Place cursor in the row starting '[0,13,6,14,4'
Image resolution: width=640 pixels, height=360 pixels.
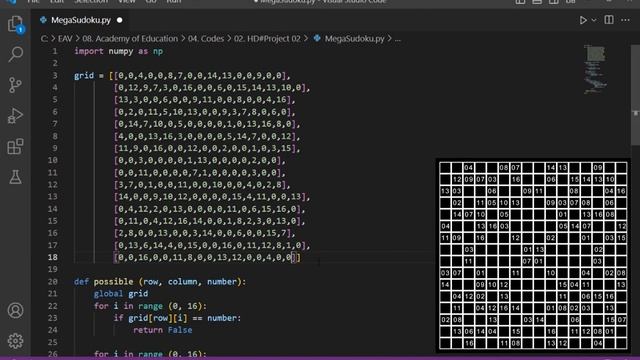coord(212,245)
